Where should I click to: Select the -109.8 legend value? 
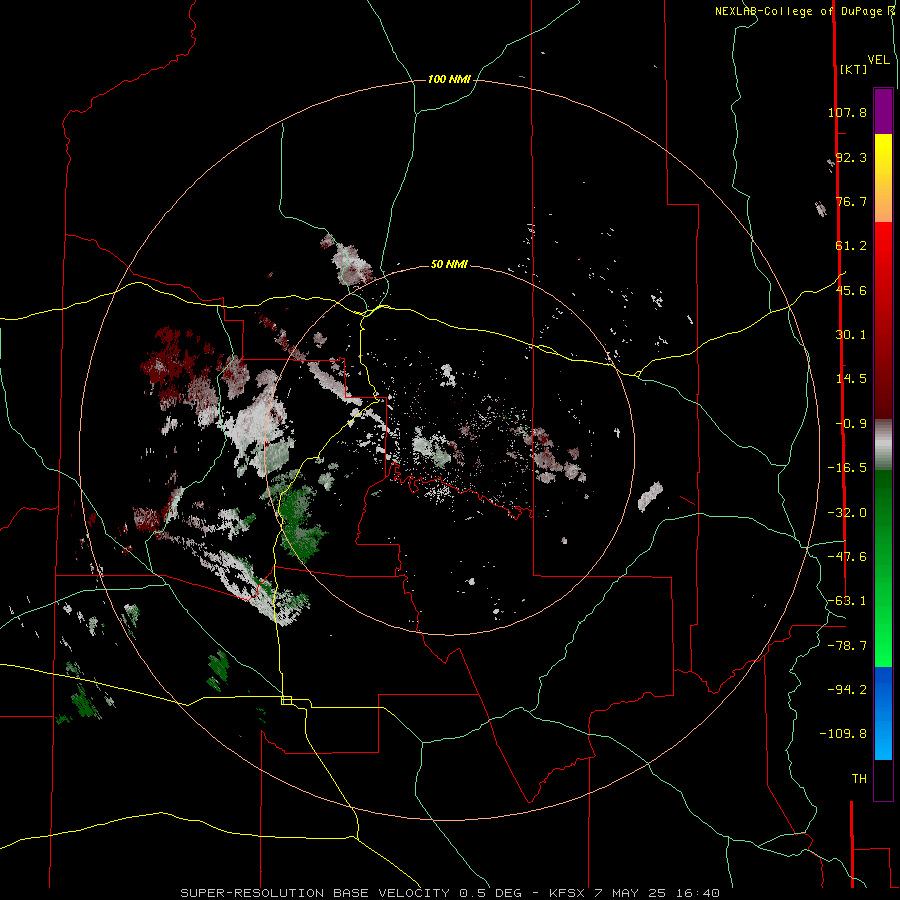tap(844, 734)
